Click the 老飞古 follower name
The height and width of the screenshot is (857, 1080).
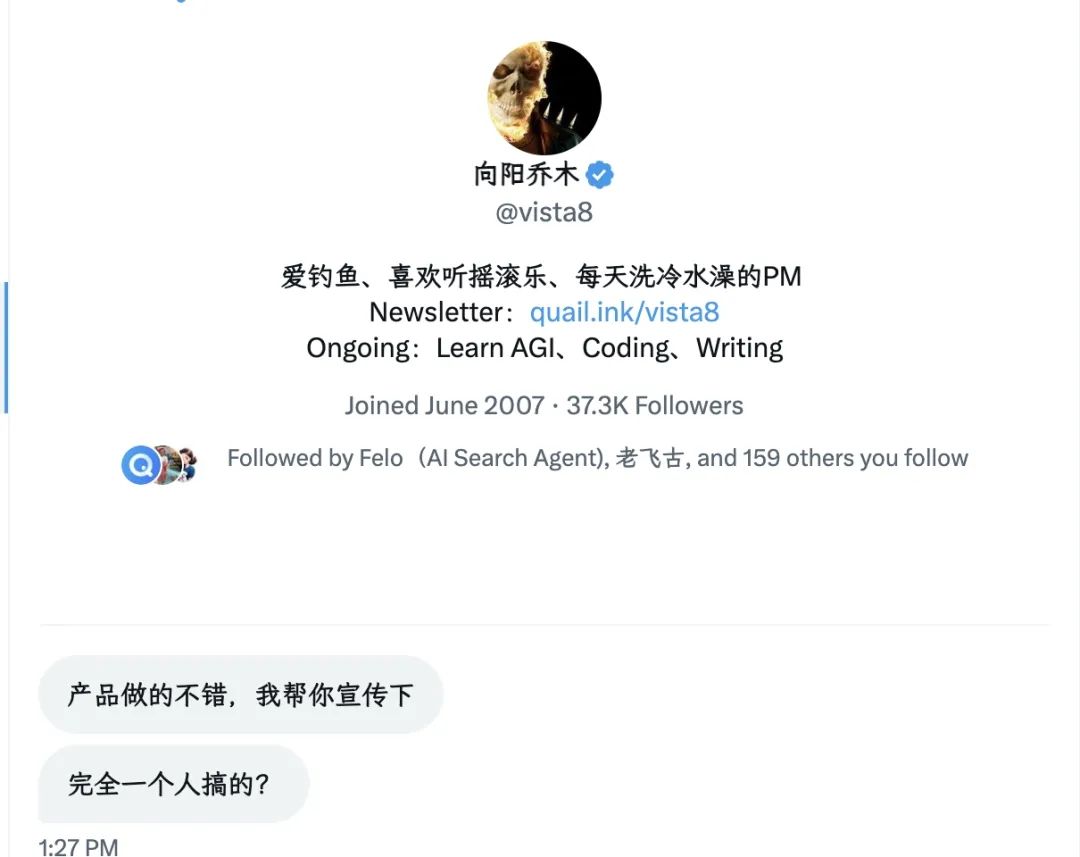pos(650,458)
